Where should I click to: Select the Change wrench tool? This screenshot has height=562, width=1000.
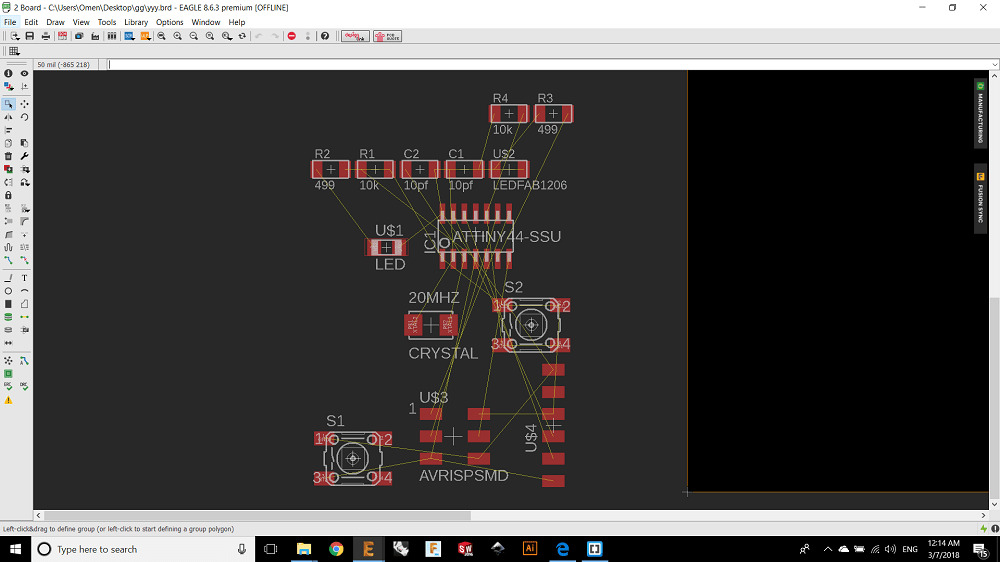click(x=24, y=156)
